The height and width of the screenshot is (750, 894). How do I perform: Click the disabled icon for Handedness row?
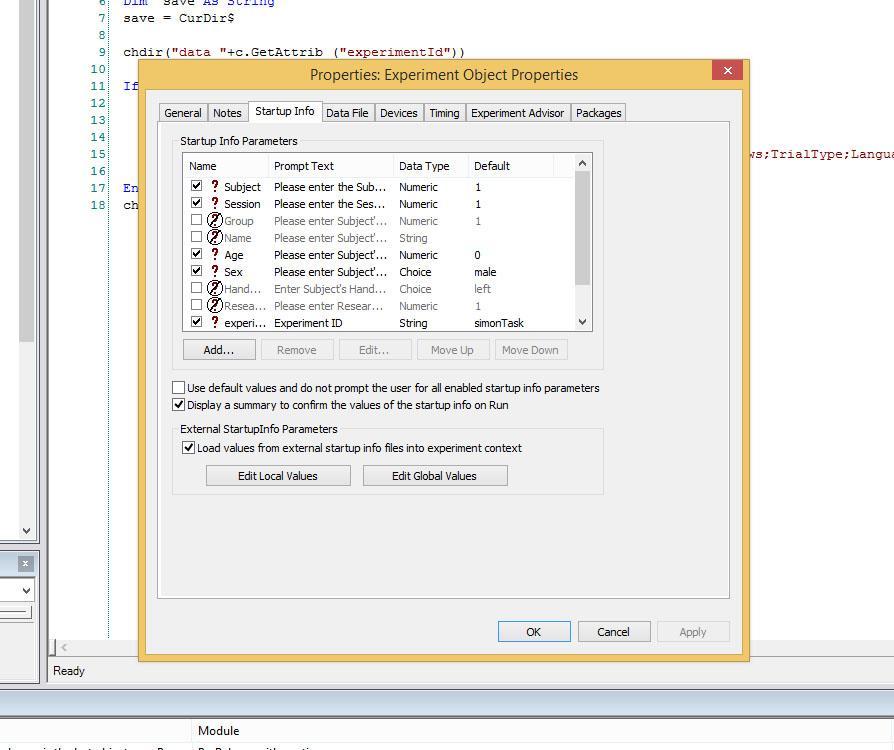pyautogui.click(x=214, y=288)
